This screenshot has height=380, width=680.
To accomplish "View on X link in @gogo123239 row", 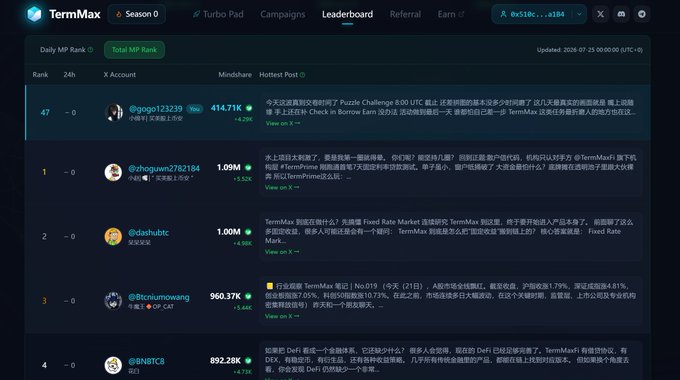I will pos(283,123).
